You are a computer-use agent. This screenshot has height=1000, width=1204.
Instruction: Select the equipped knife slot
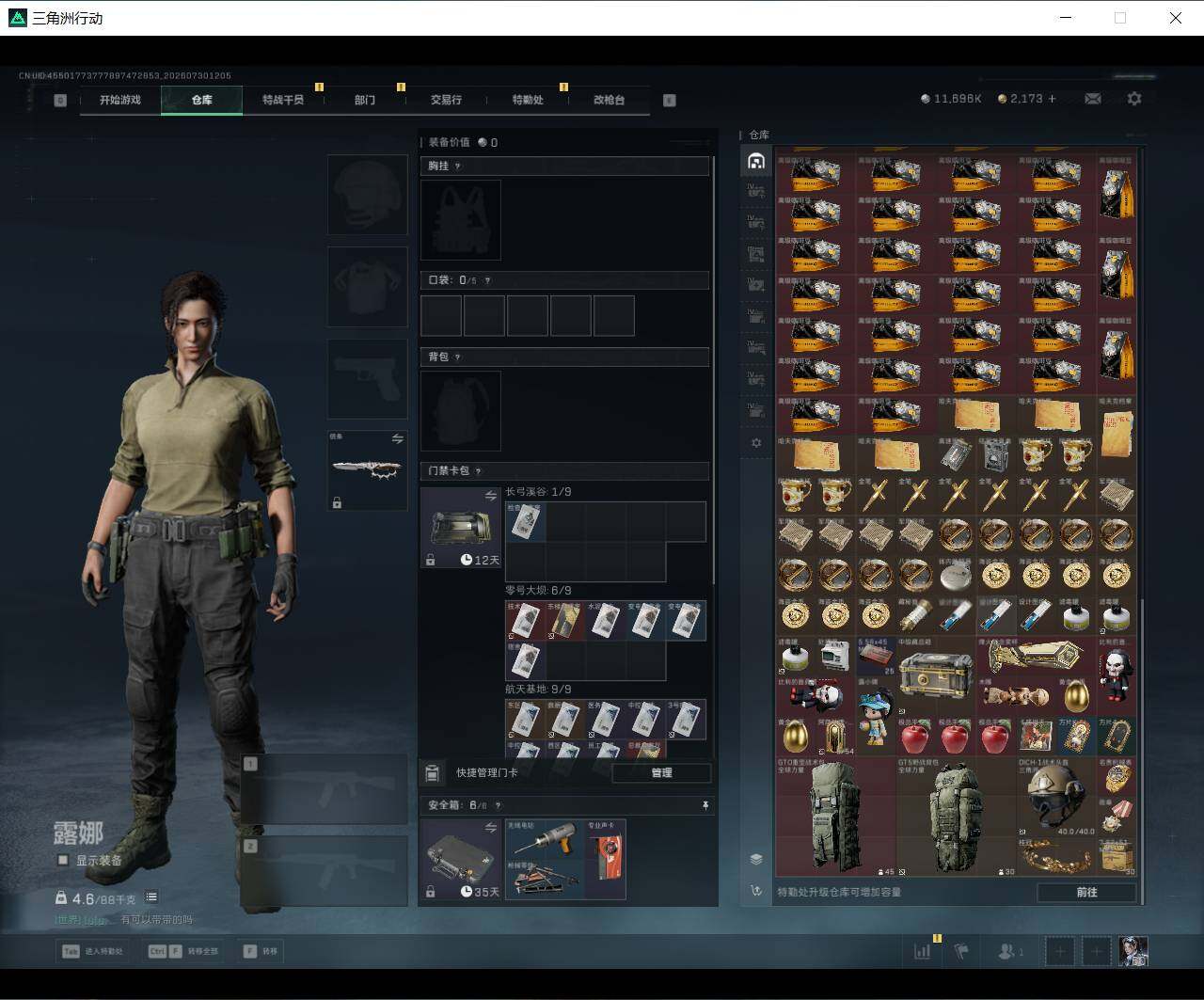[367, 470]
